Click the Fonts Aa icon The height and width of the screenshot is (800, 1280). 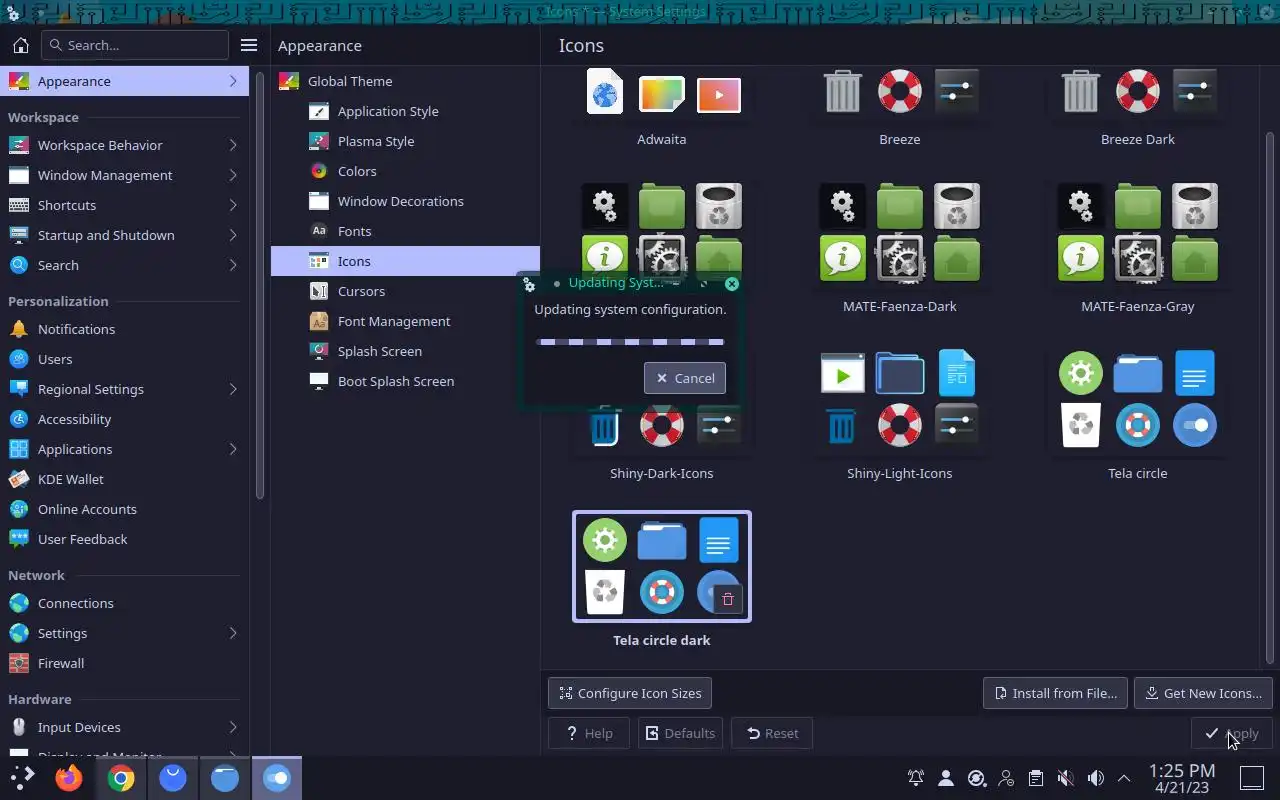coord(319,231)
